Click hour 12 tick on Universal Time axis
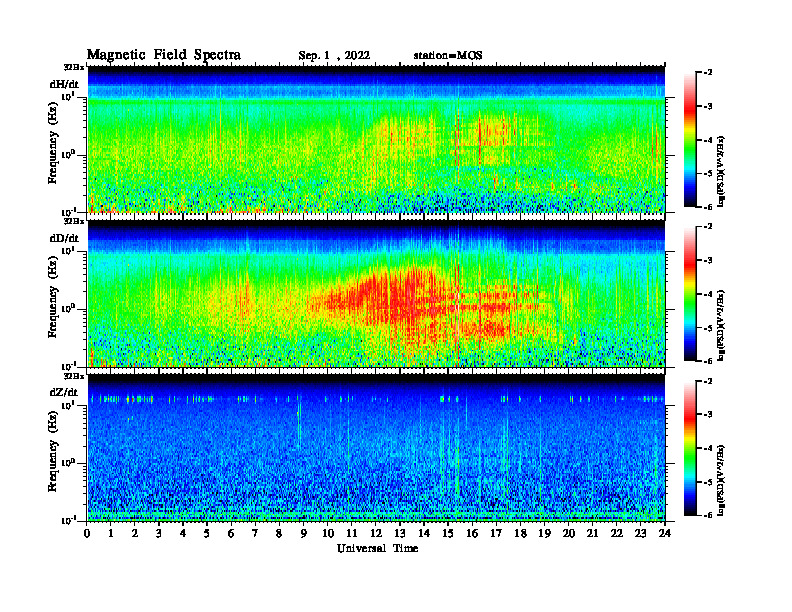792x612 pixels. click(376, 534)
